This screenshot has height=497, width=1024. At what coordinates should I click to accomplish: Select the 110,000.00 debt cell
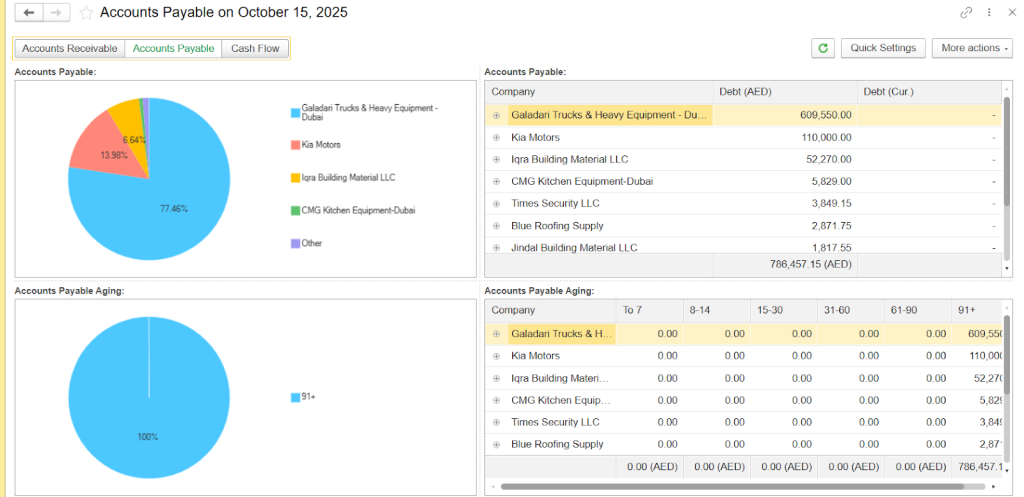point(785,137)
